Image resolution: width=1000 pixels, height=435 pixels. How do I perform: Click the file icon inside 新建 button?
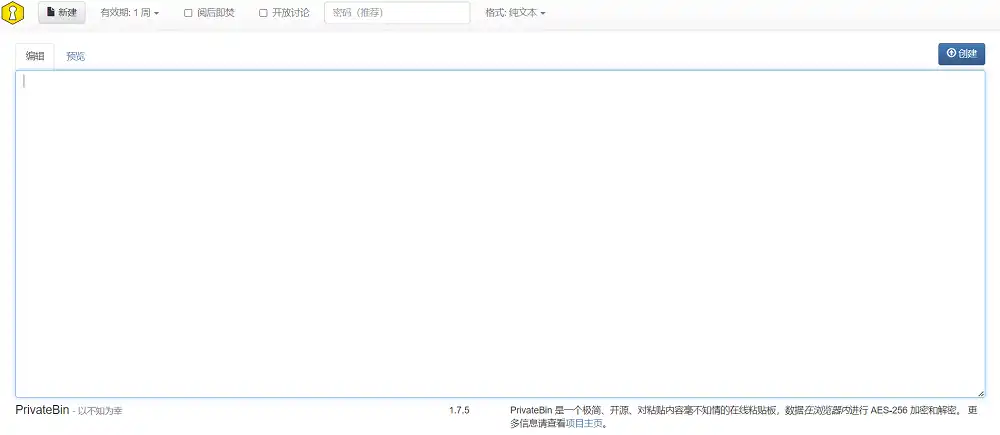point(51,13)
